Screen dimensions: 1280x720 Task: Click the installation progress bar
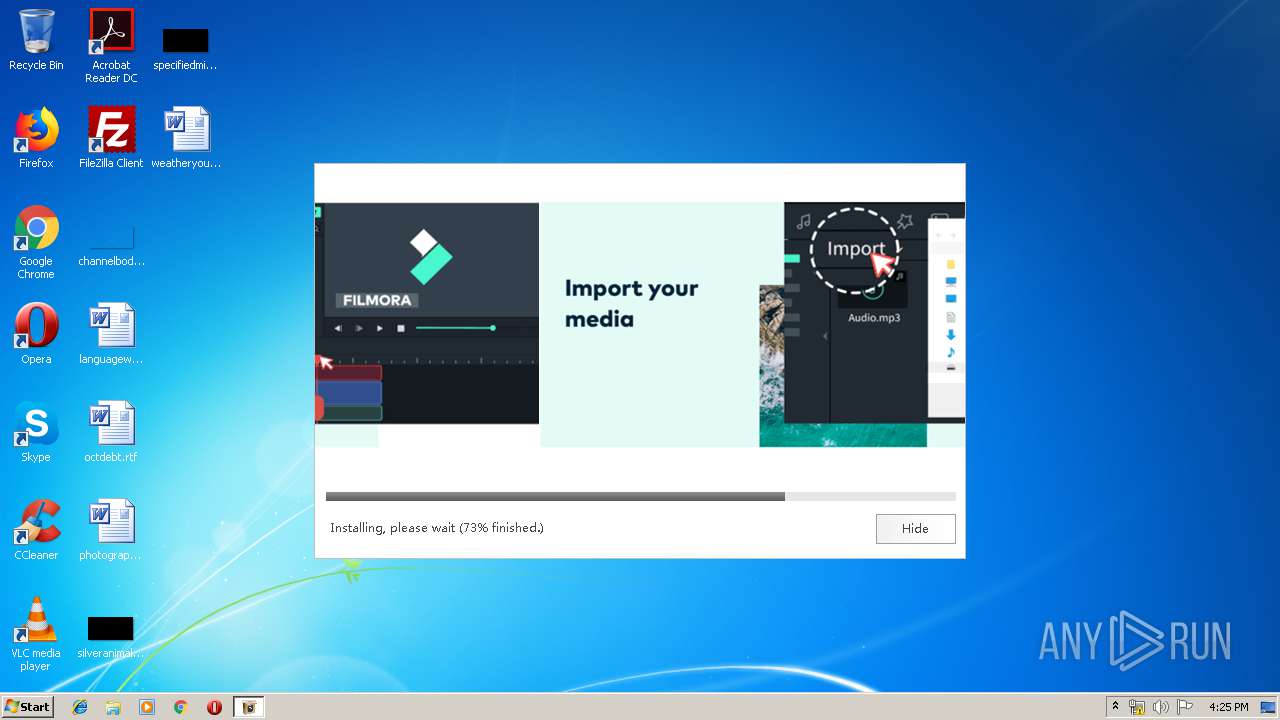click(640, 496)
